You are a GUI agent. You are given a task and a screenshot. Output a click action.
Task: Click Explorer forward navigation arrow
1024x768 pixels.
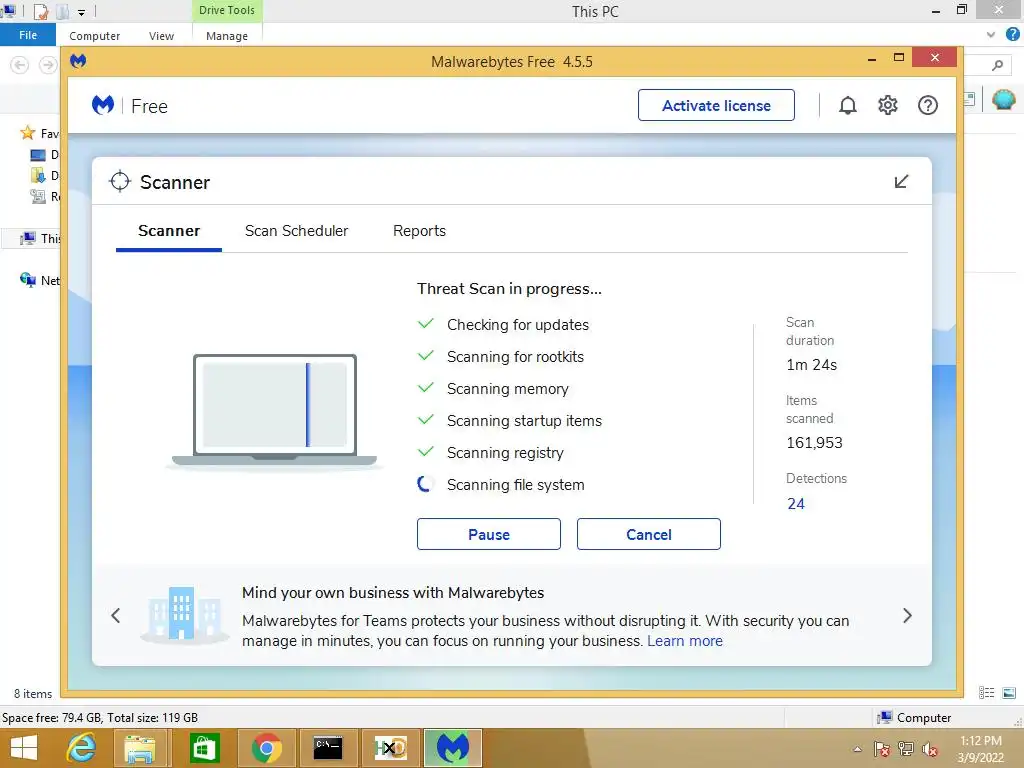tap(48, 65)
